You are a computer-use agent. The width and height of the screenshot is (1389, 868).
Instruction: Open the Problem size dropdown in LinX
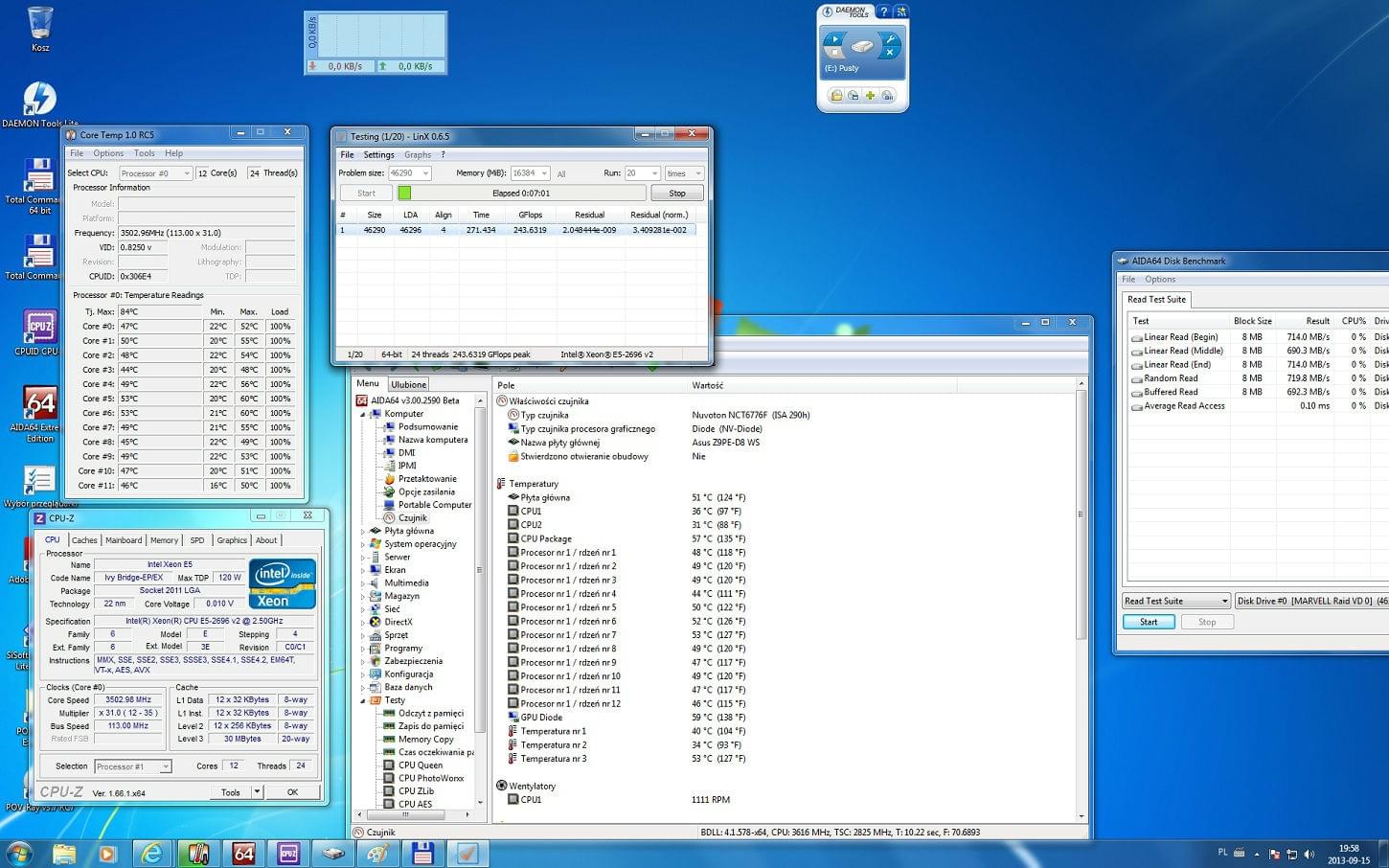tap(425, 173)
